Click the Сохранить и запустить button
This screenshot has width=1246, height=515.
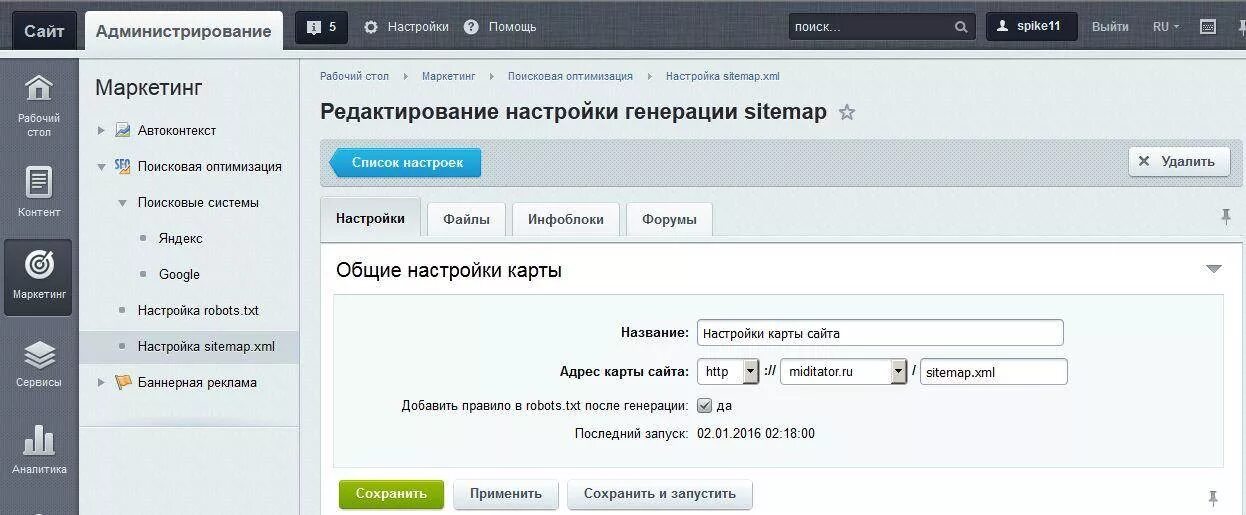pyautogui.click(x=660, y=493)
